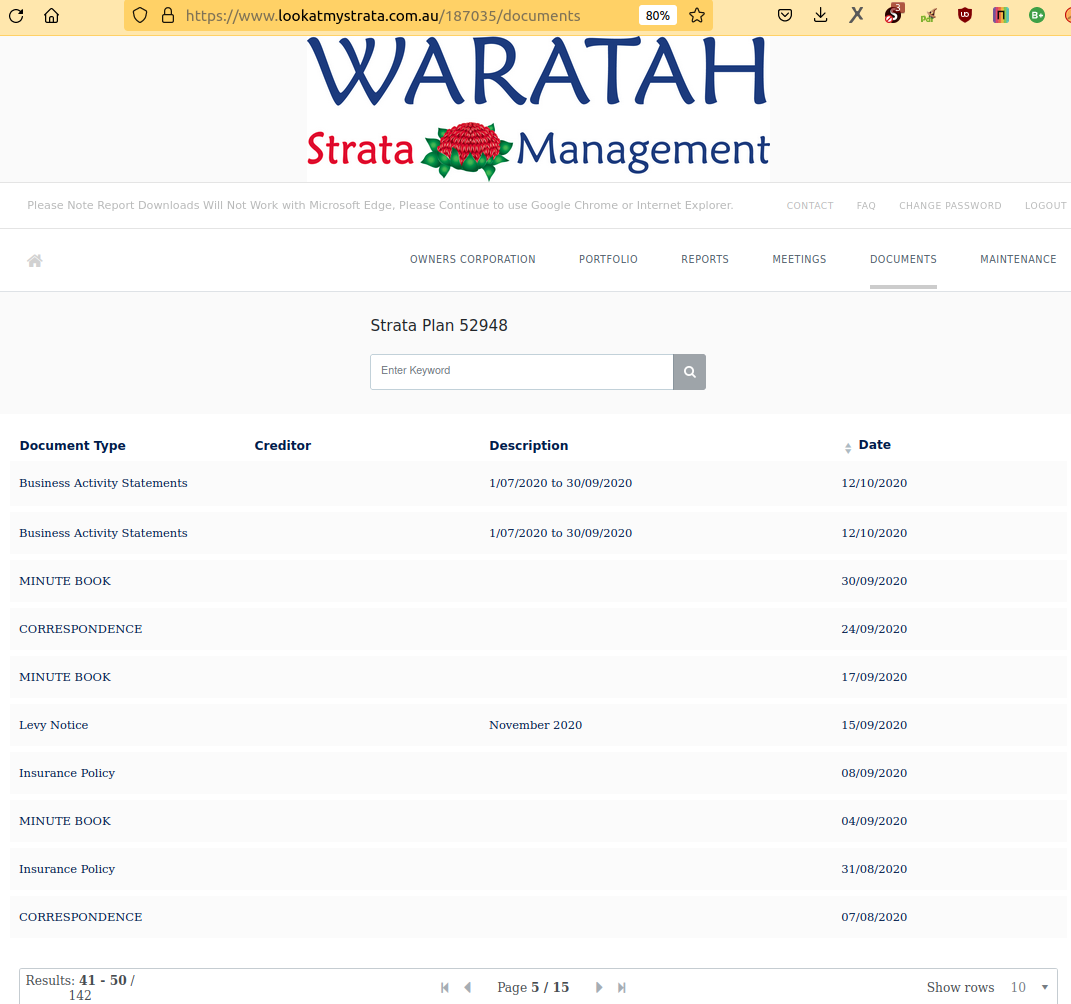
Task: Open the PORTFOLIO menu
Action: click(x=608, y=260)
